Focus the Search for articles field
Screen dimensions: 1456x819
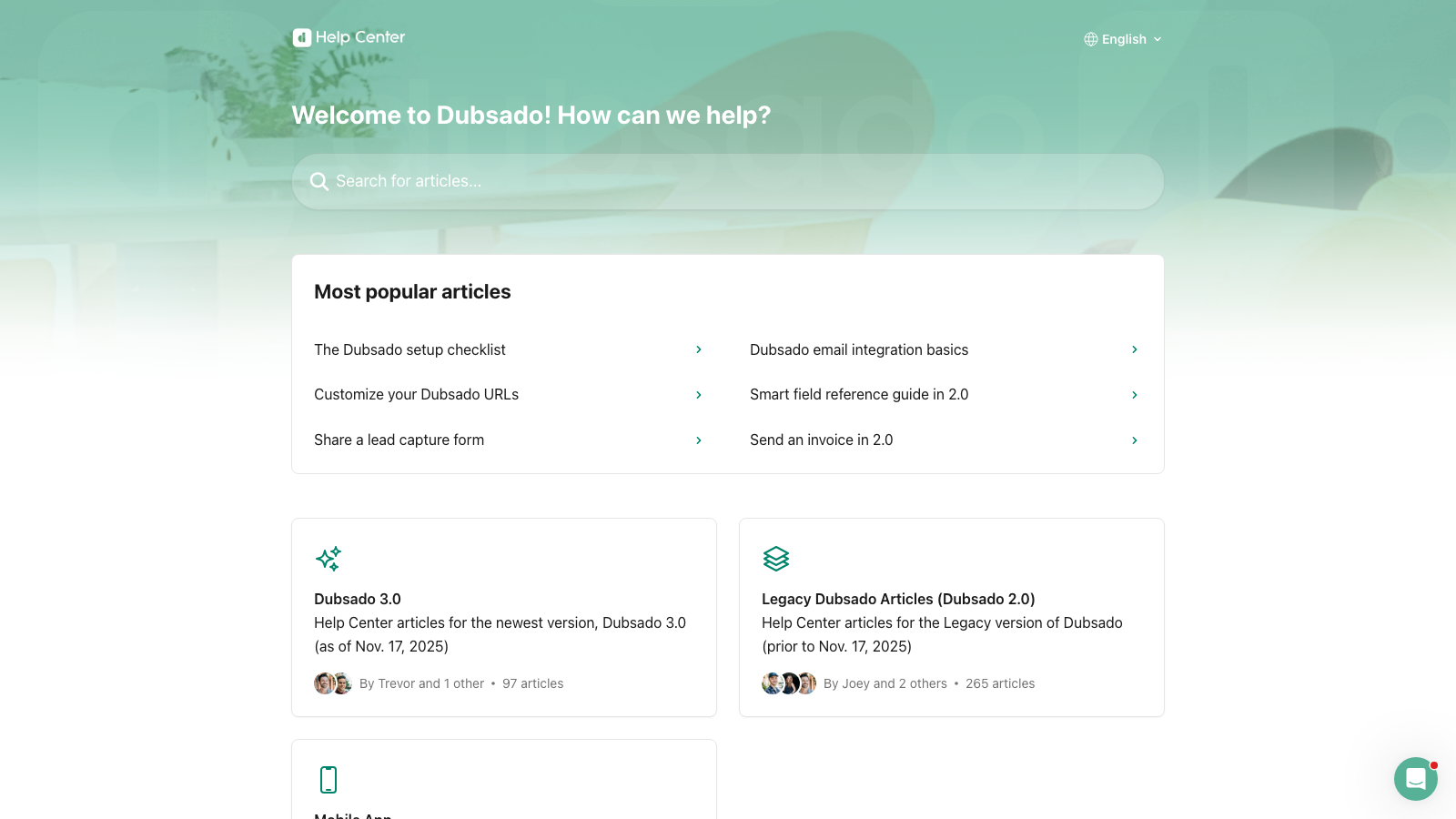(728, 181)
